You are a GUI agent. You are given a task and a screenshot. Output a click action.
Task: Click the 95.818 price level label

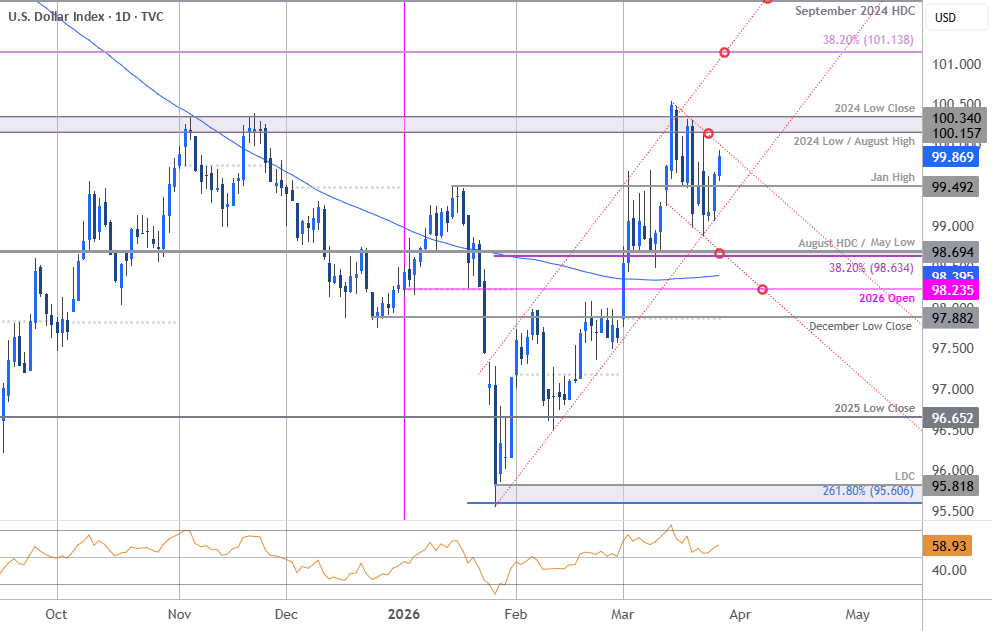pos(953,485)
